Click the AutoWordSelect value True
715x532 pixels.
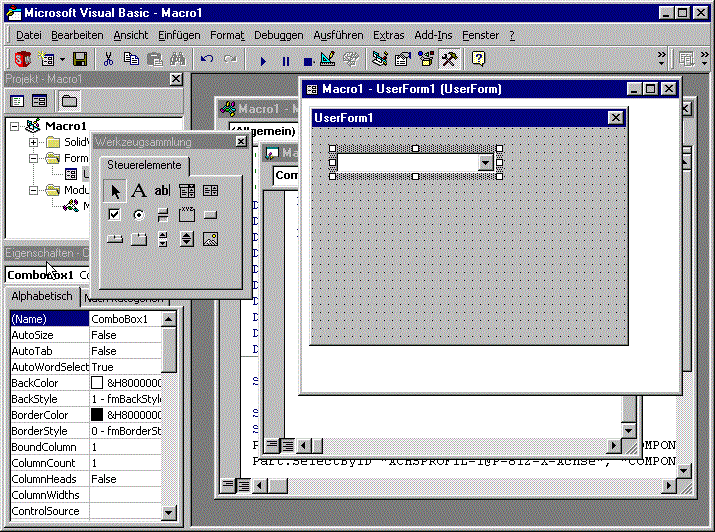(x=125, y=367)
